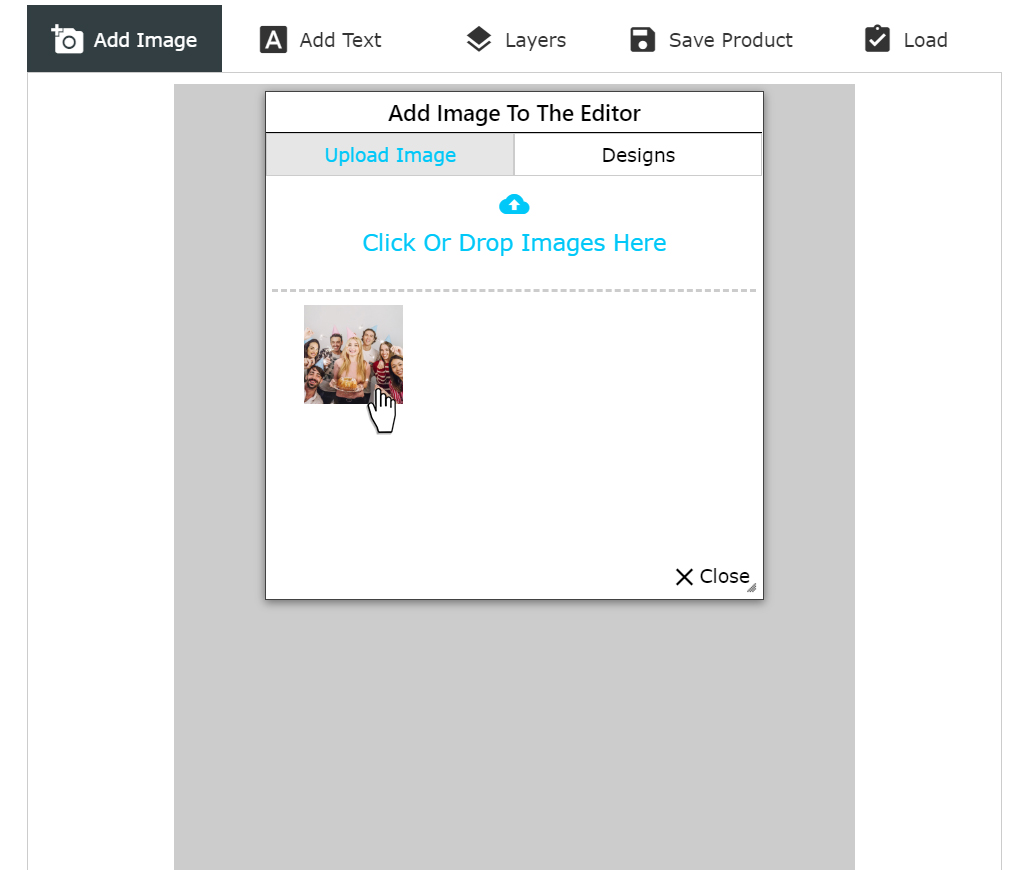Viewport: 1029px width, 870px height.
Task: Select the letter A icon for Add Text
Action: [272, 38]
